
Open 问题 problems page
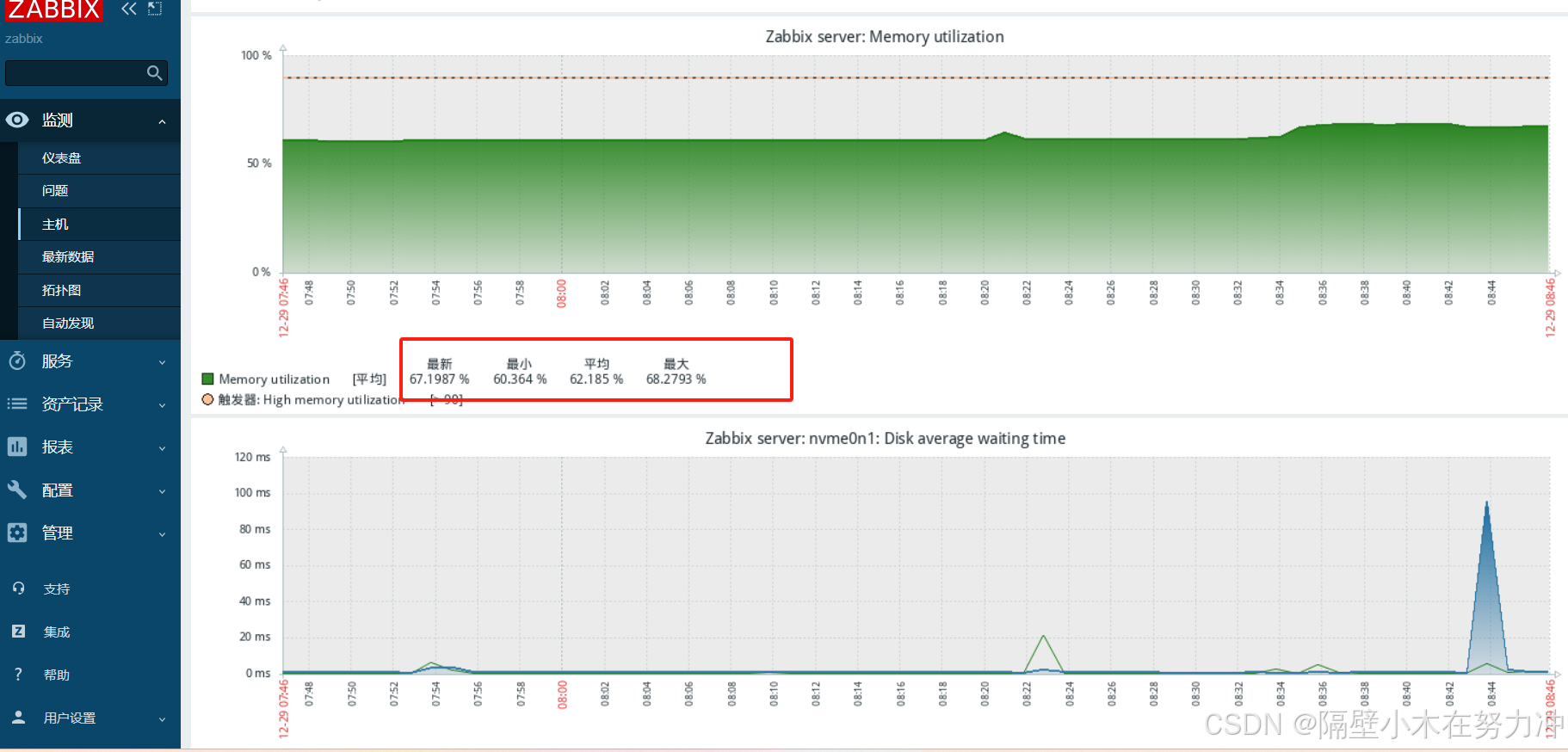99,191
